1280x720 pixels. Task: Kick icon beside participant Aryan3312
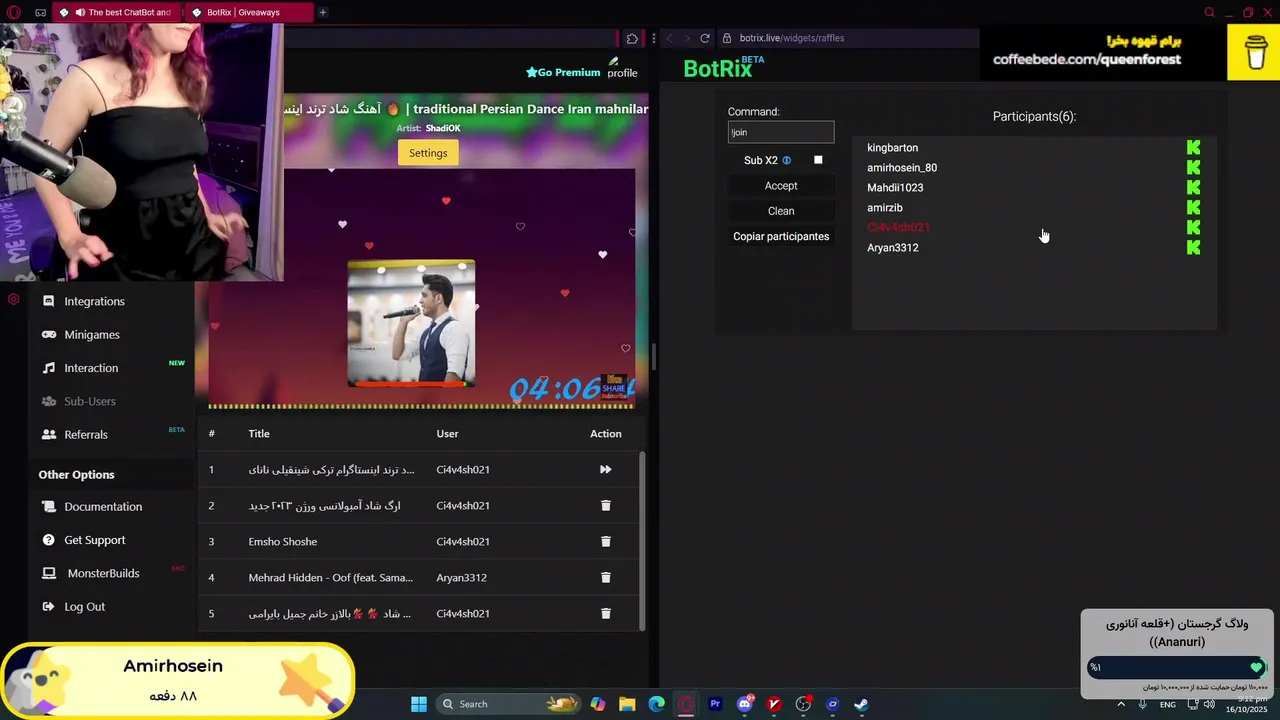[1193, 247]
